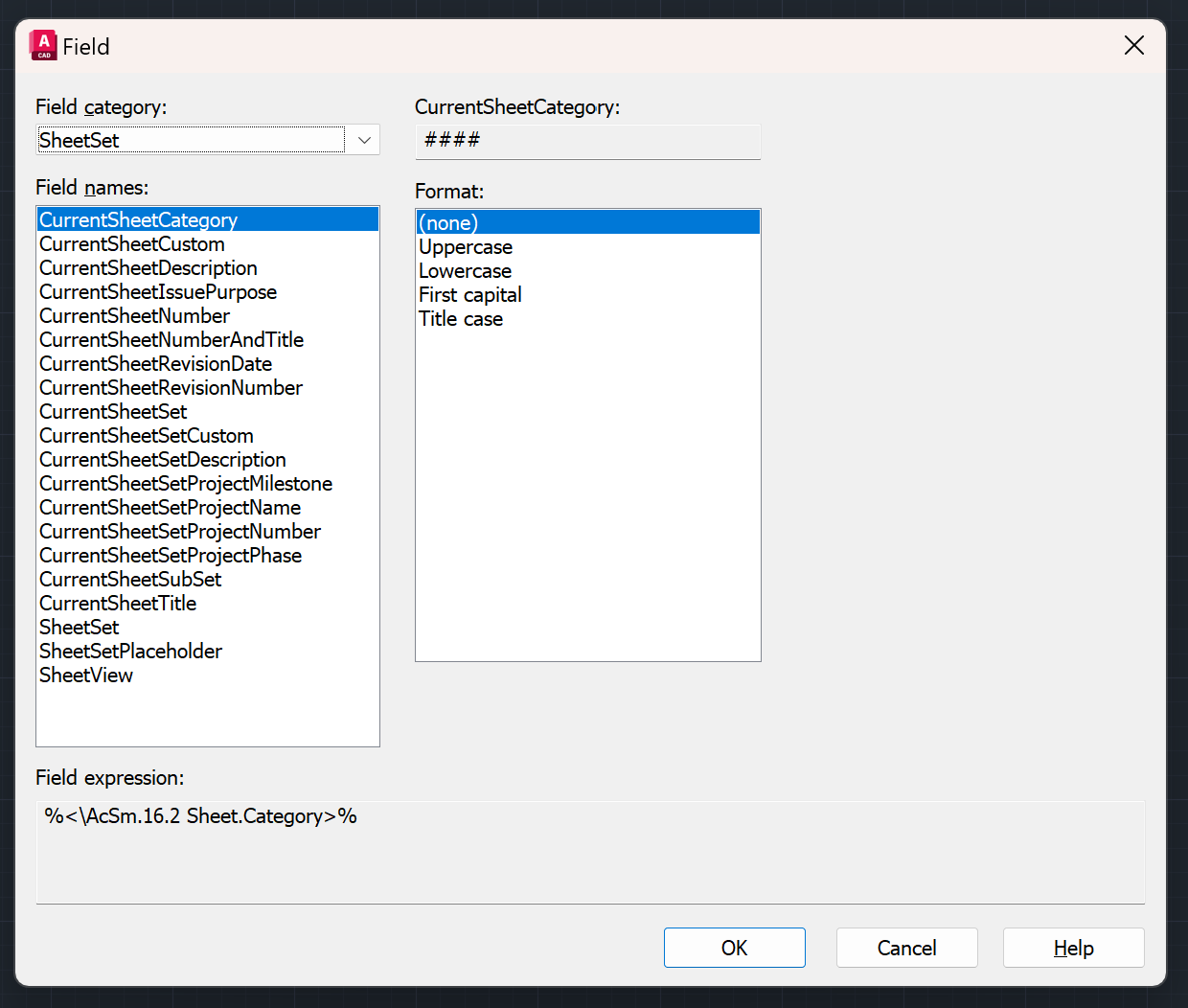Pick CurrentSheetRevisionDate field name

click(155, 364)
